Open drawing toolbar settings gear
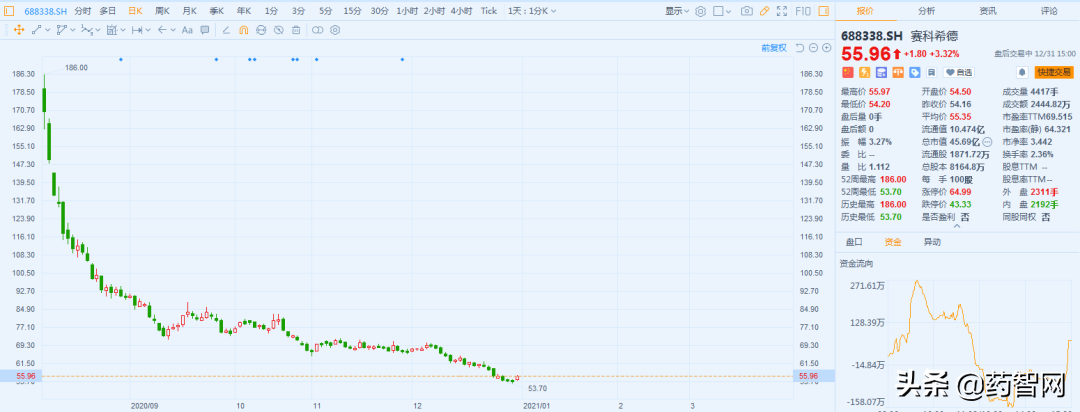 pyautogui.click(x=335, y=30)
